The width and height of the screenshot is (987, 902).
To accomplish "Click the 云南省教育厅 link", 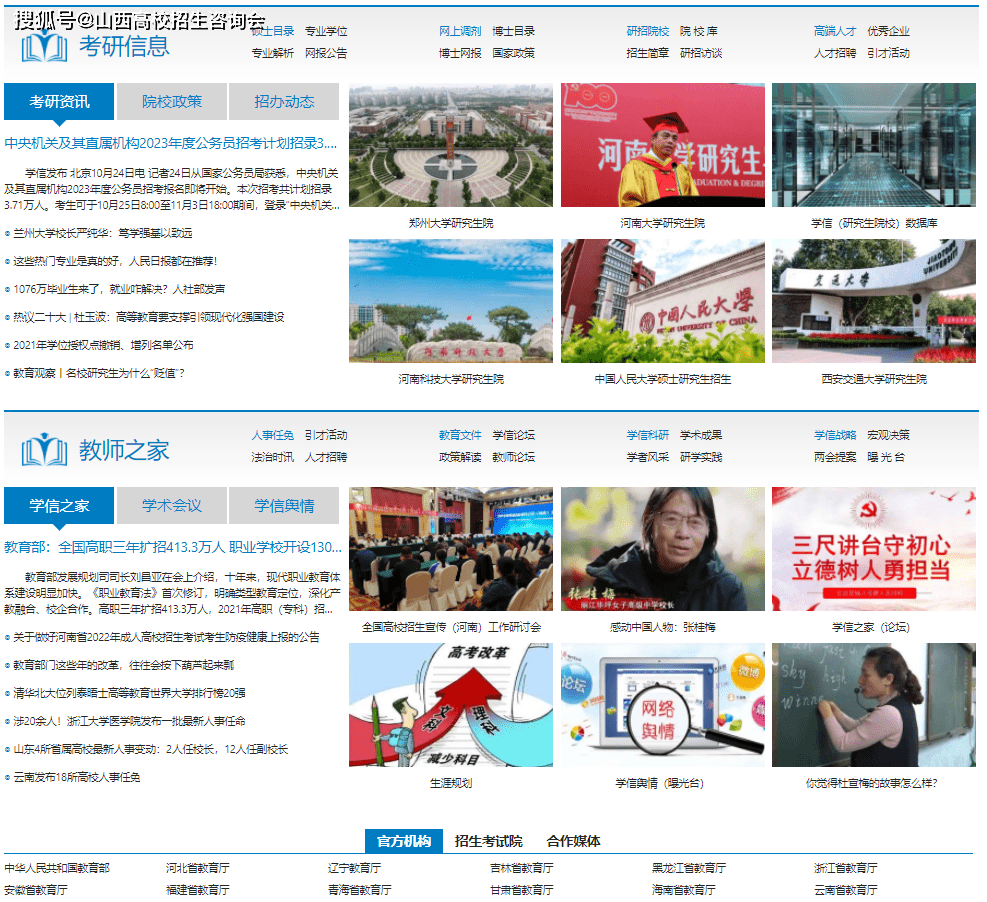I will (x=845, y=890).
